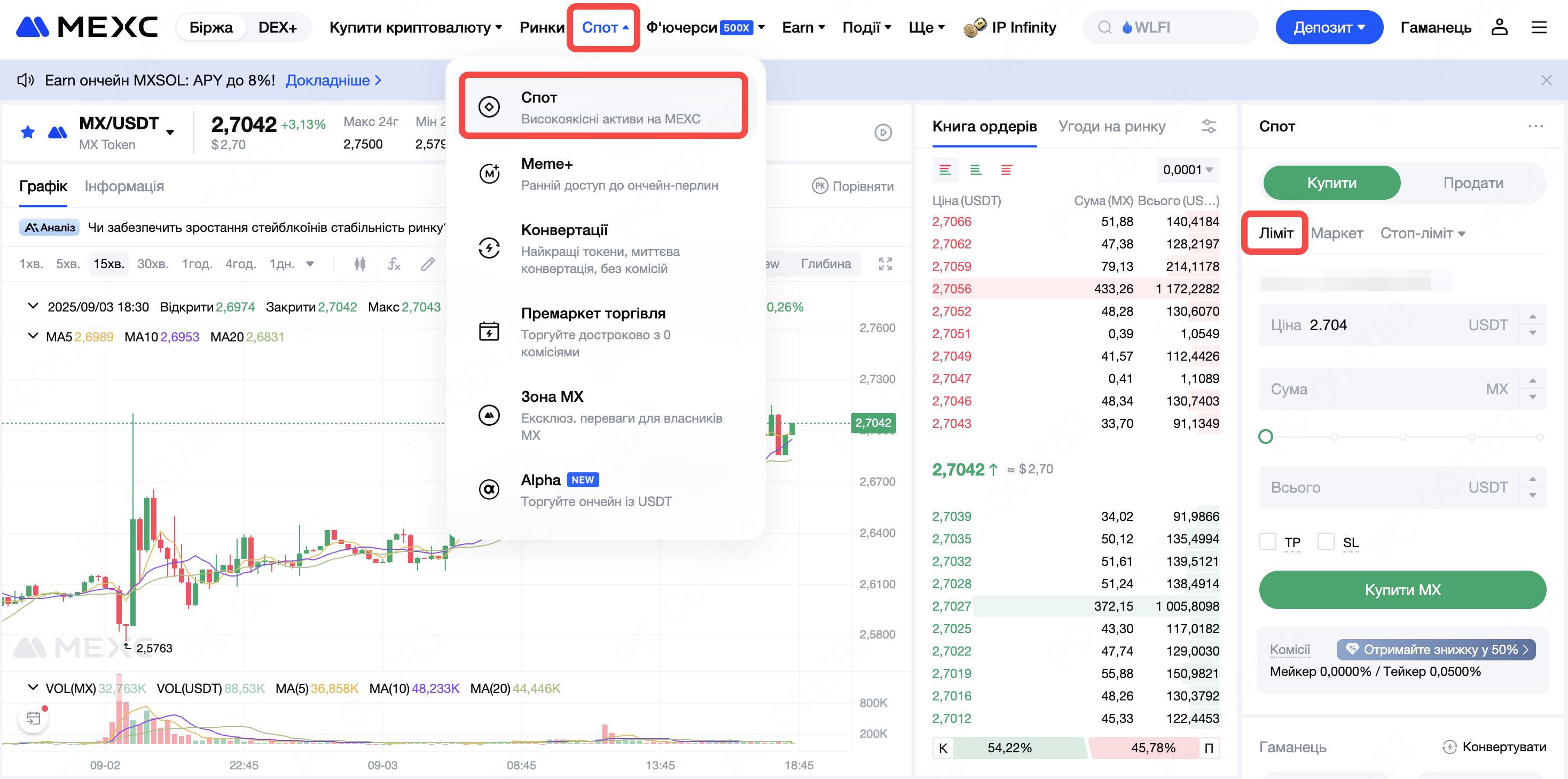Click the amount percentage slider handle
Screen dimensions: 1568x779
(1265, 437)
